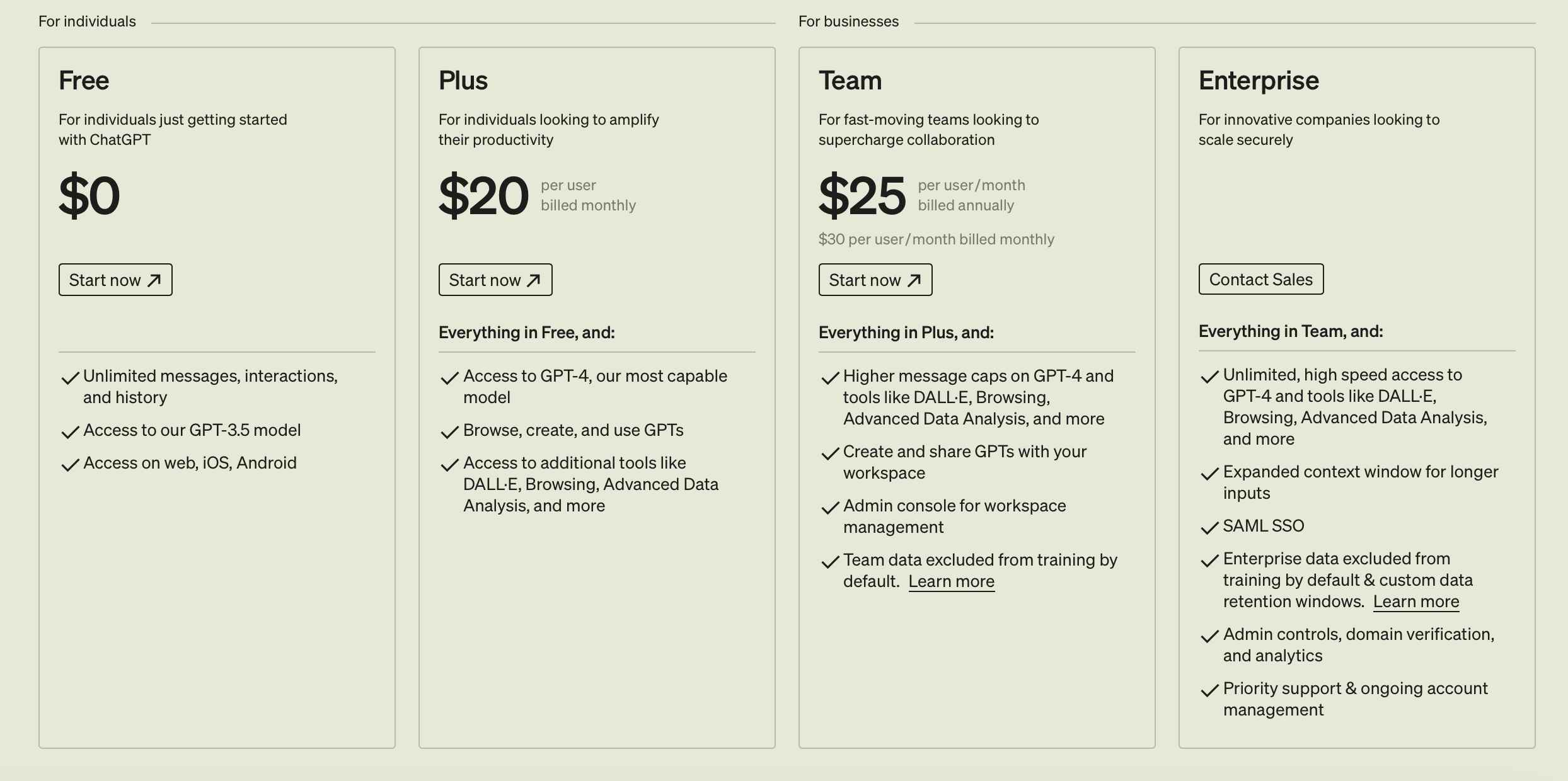Click the checkmark beside Browse, create, and use GPTs

click(450, 432)
